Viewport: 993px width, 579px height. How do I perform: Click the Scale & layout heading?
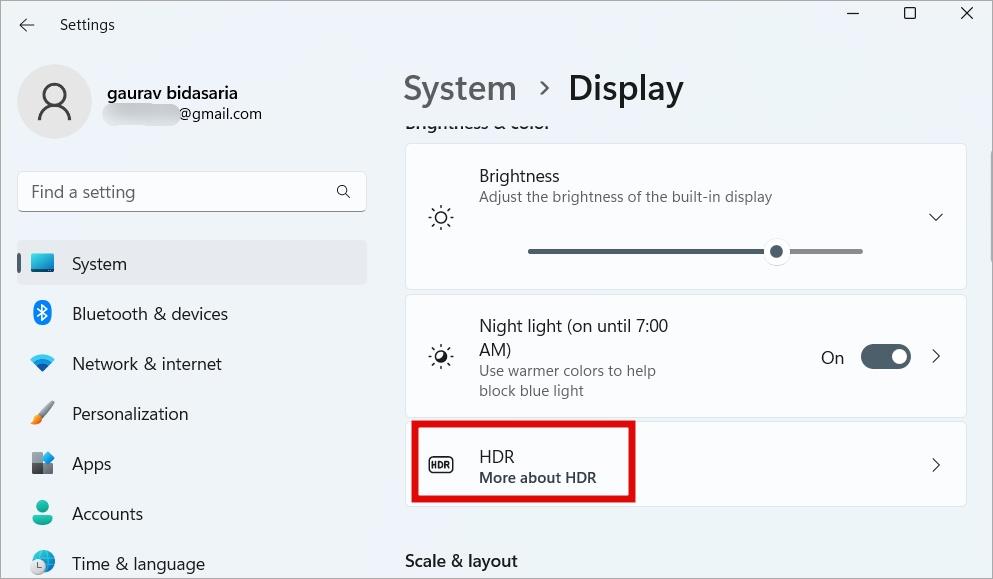tap(461, 561)
